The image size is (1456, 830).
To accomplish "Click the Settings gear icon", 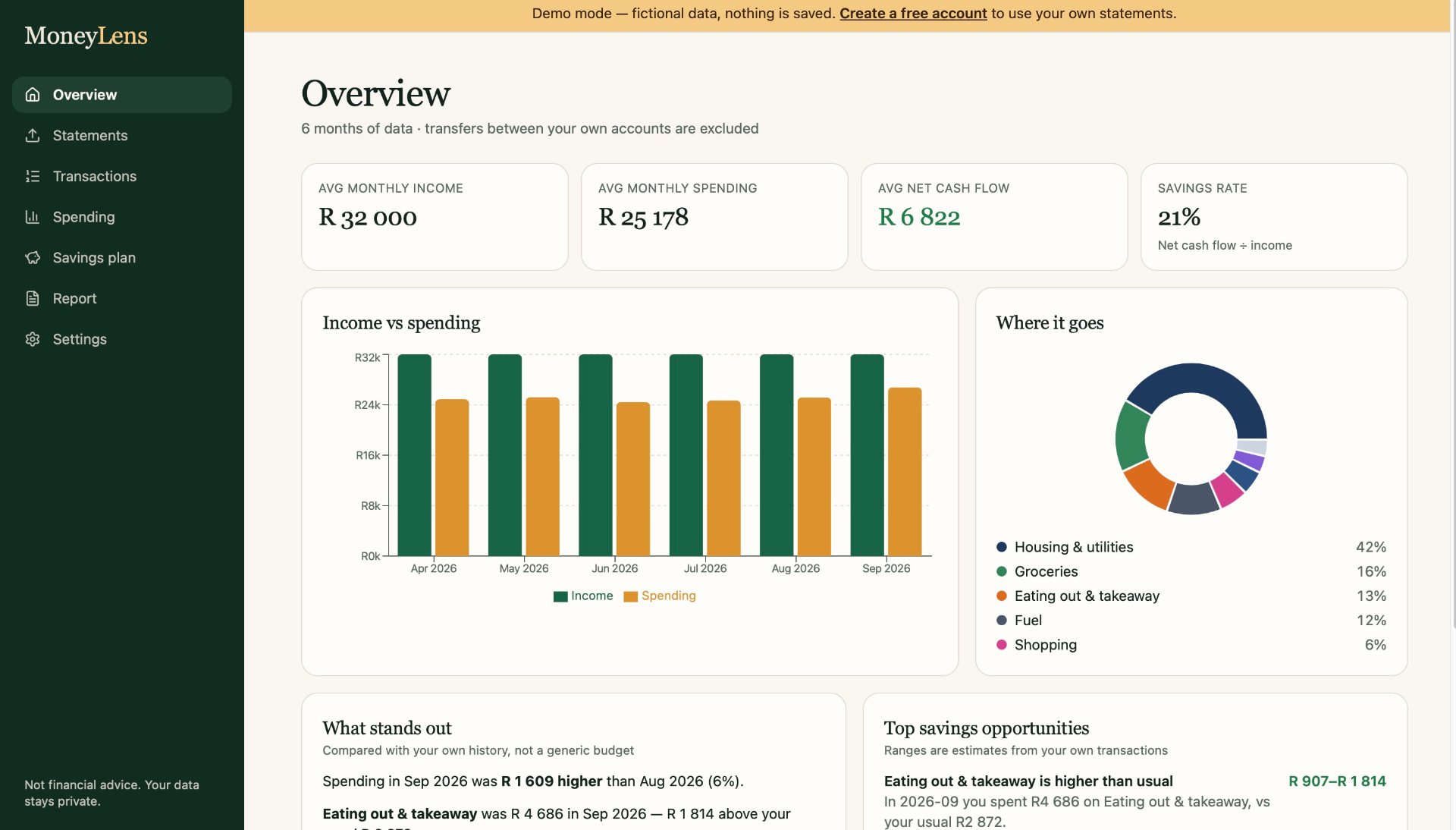I will [33, 339].
